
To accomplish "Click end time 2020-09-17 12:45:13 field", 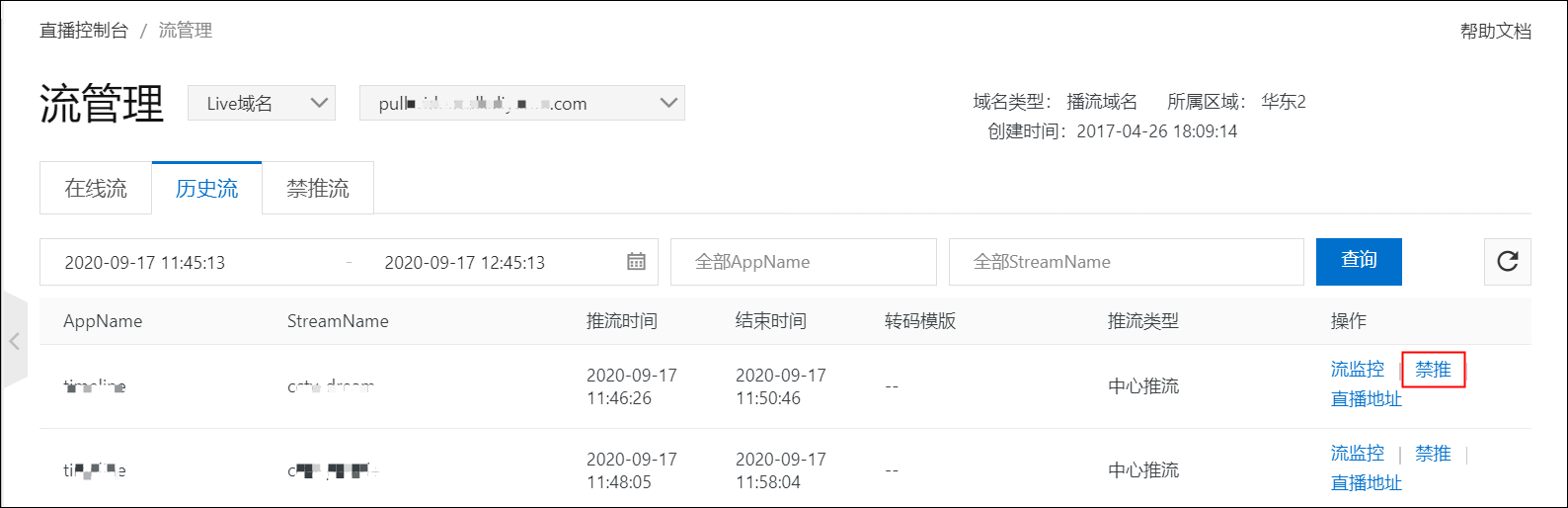I will 465,263.
